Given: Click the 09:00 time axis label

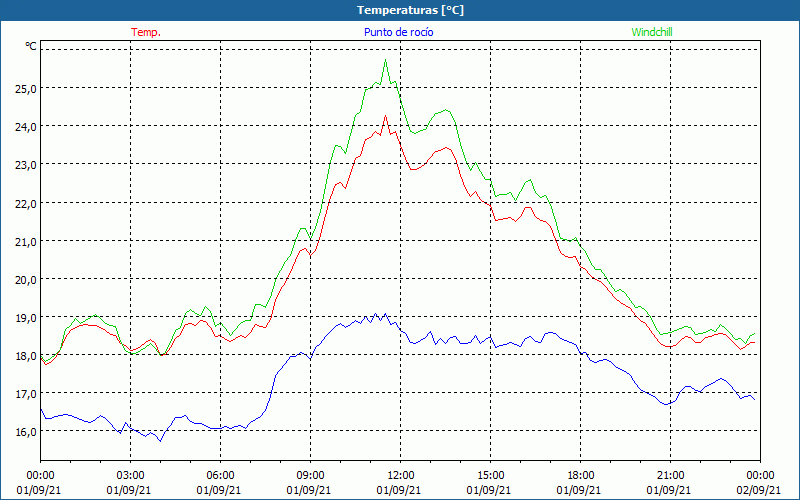Looking at the screenshot, I should tap(310, 476).
